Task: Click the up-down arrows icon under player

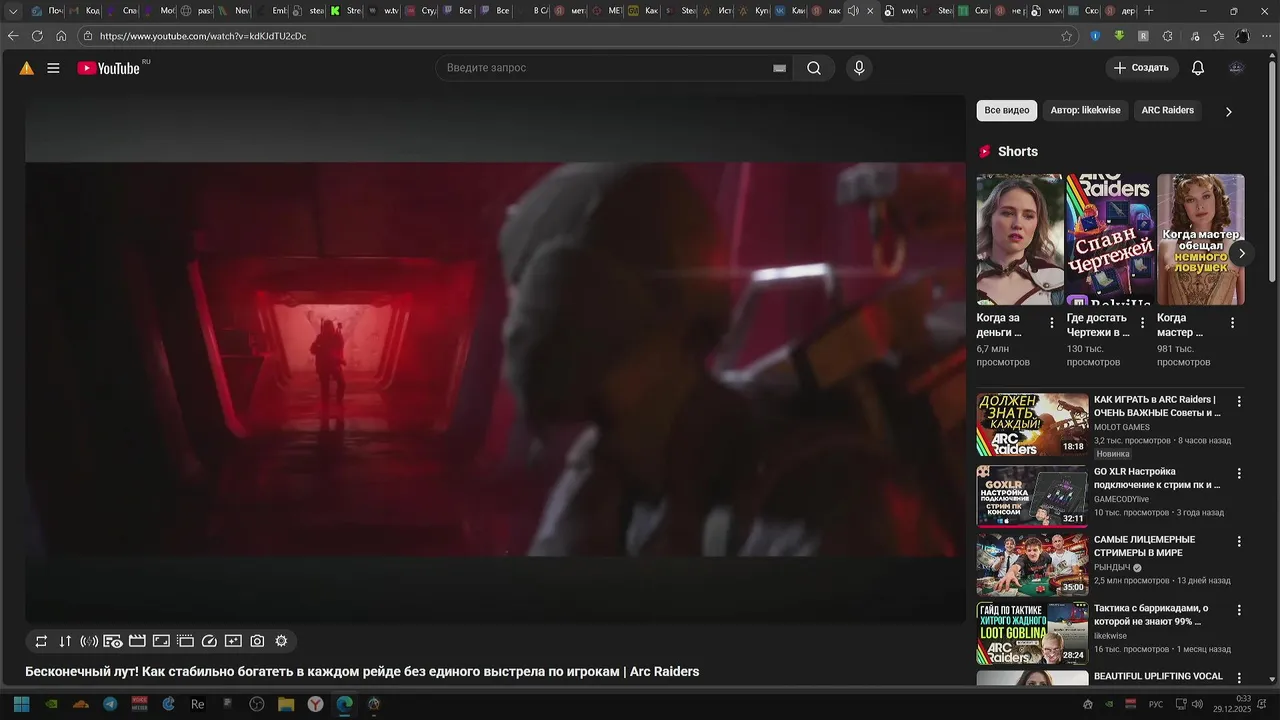Action: (x=65, y=641)
